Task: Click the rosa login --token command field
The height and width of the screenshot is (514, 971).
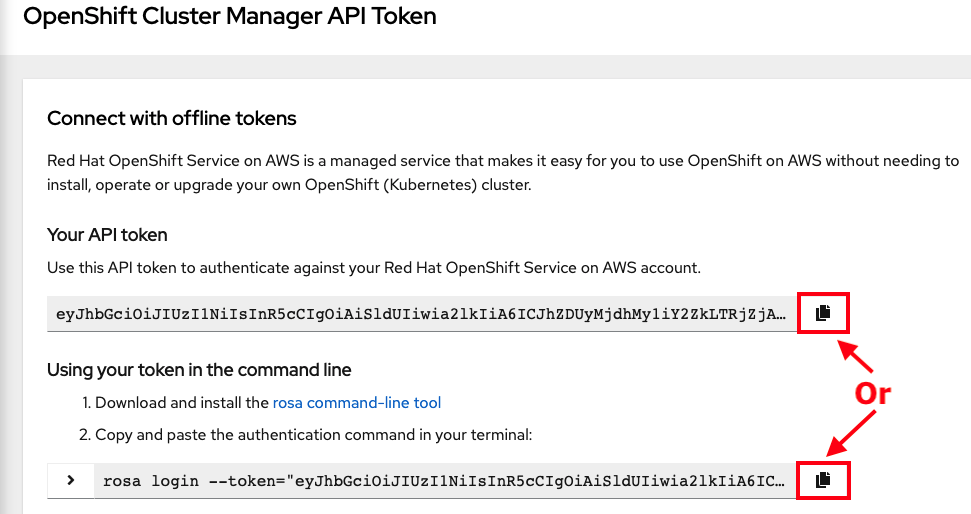Action: (440, 481)
